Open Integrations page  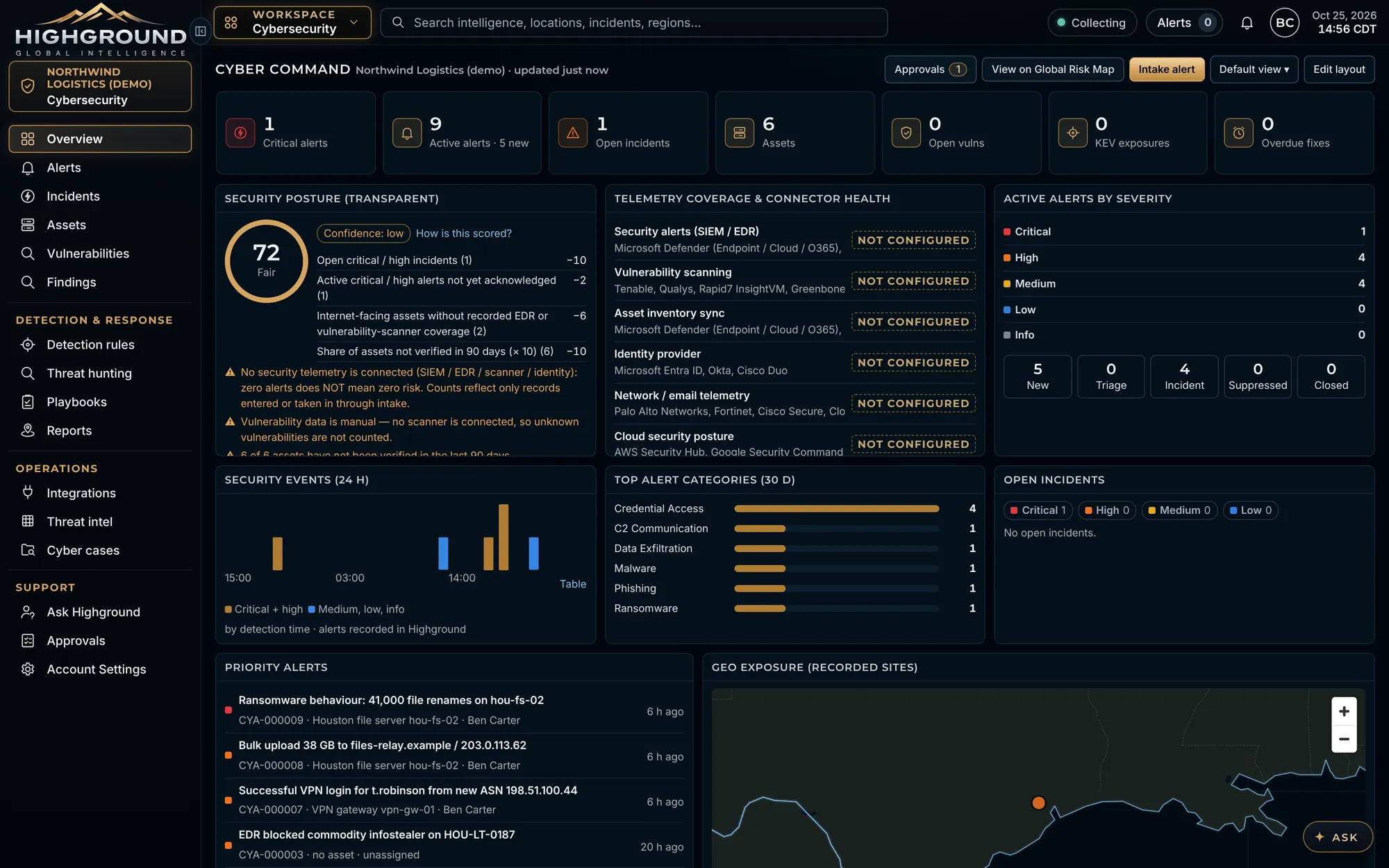[100, 493]
